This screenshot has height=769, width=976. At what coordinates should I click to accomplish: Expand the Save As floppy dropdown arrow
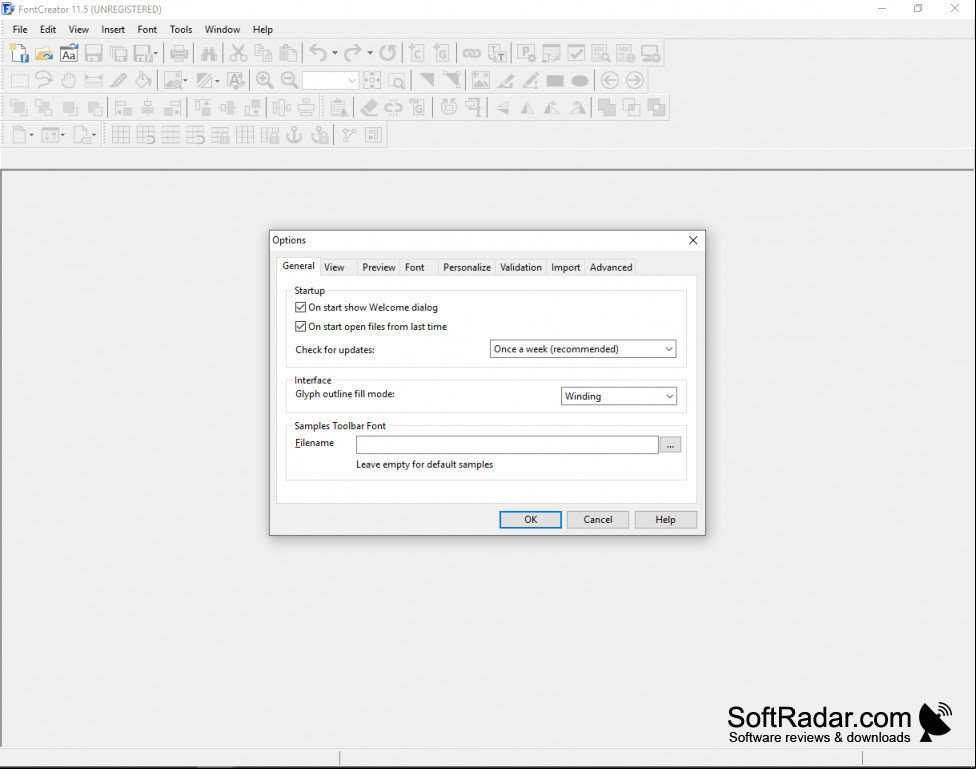156,54
